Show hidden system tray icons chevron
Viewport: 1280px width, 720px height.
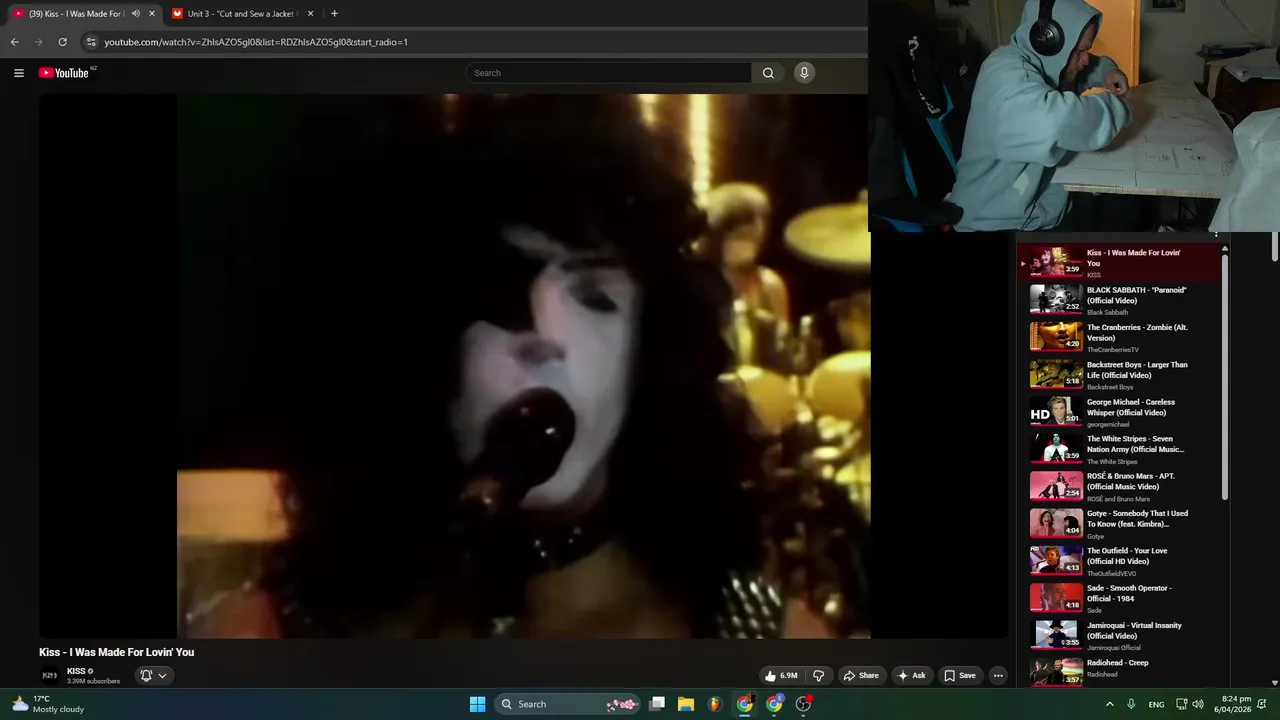[1109, 704]
